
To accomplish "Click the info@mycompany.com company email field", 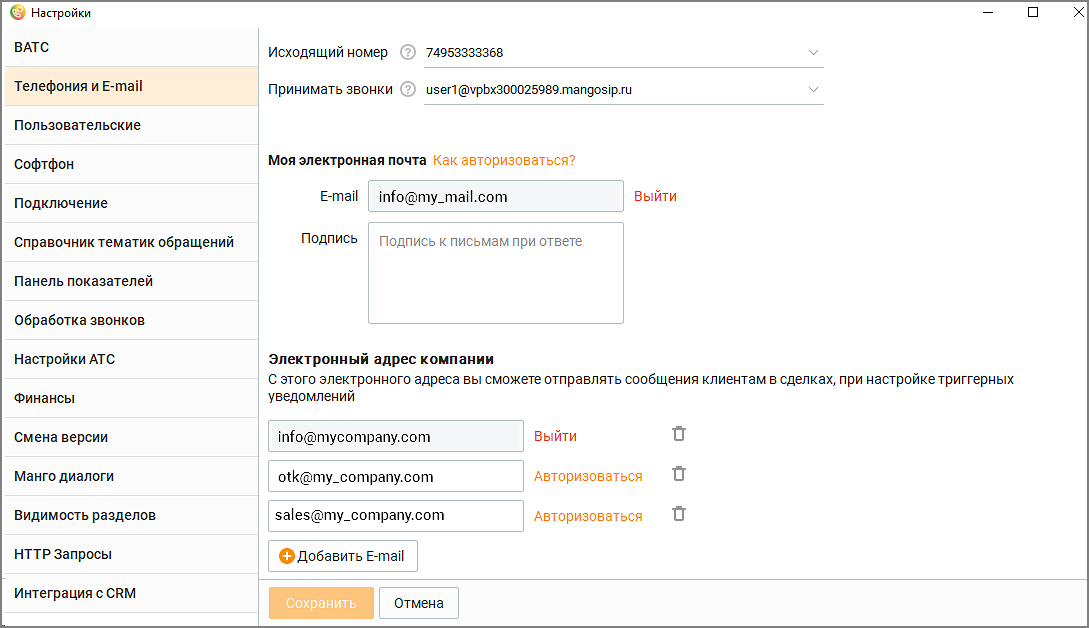I will (396, 436).
